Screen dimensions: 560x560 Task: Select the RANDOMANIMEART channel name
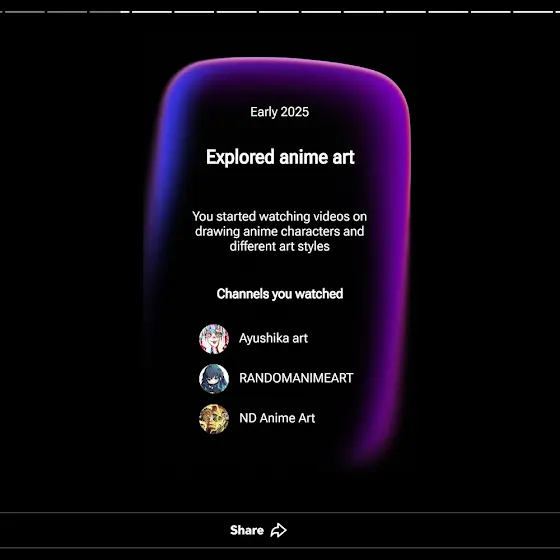(296, 378)
